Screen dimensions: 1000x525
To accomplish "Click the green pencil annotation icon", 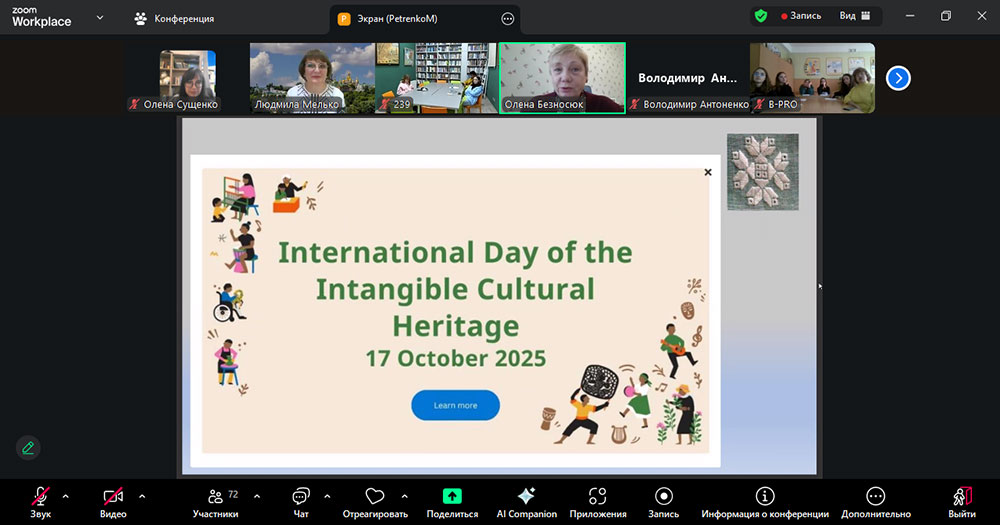I will 28,447.
